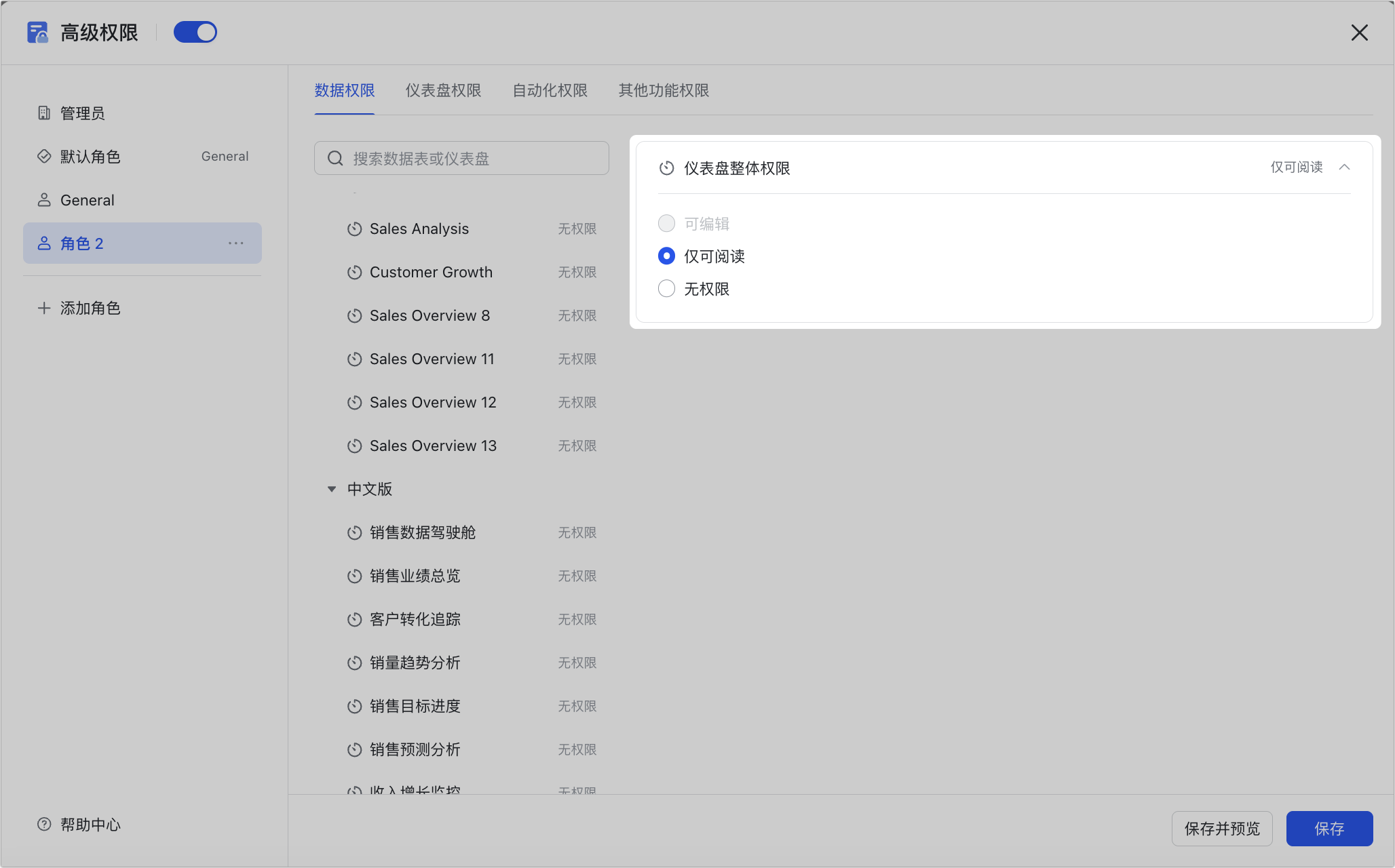1395x868 pixels.
Task: Click Customer Growth dashboard icon
Action: [354, 273]
